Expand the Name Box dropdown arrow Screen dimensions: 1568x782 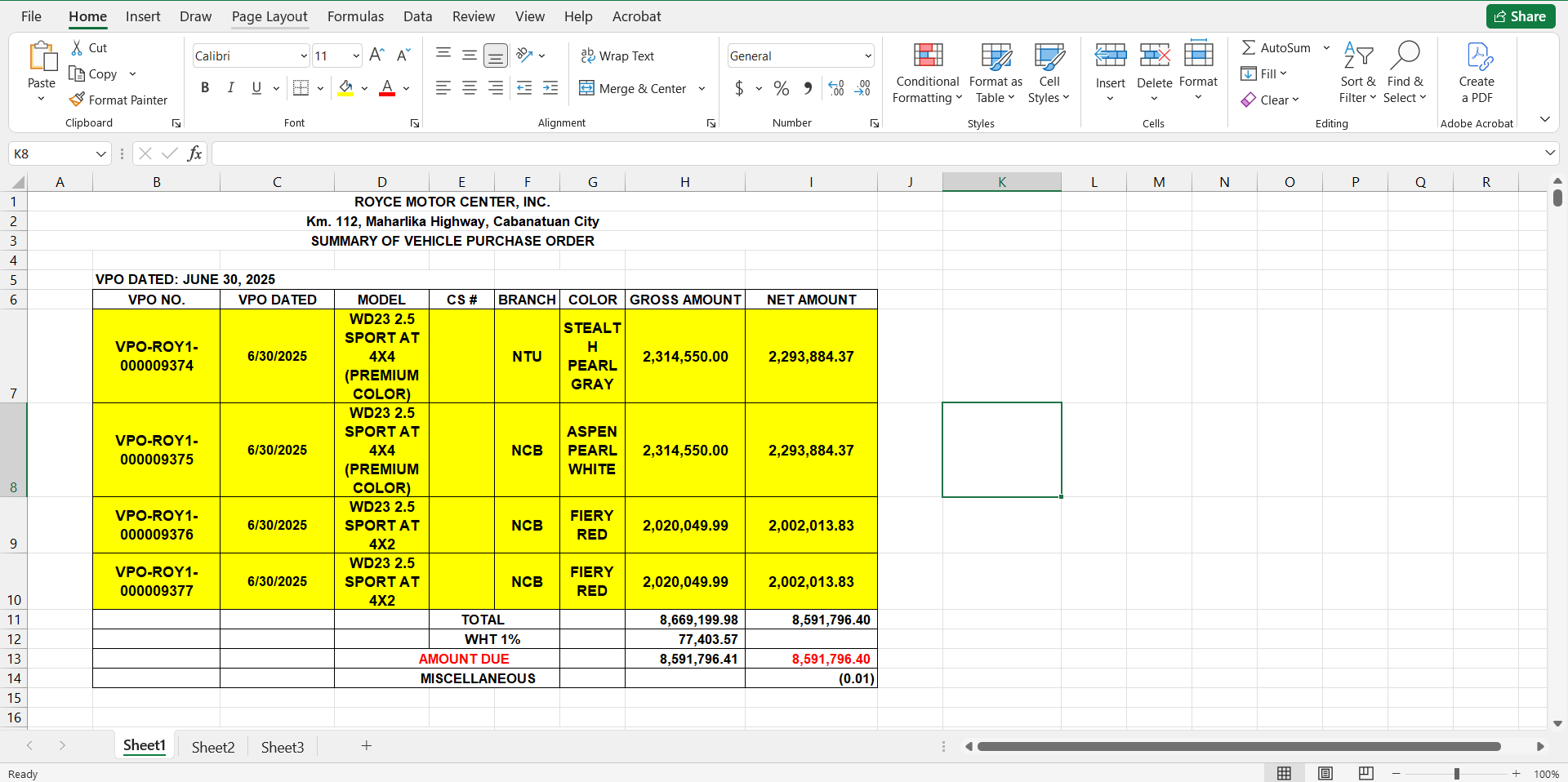101,153
